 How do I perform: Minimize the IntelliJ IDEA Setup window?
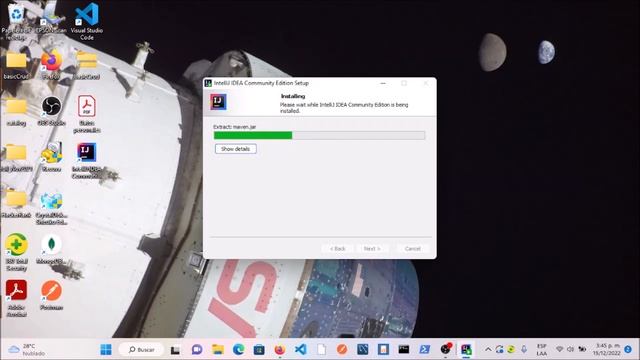click(x=383, y=83)
